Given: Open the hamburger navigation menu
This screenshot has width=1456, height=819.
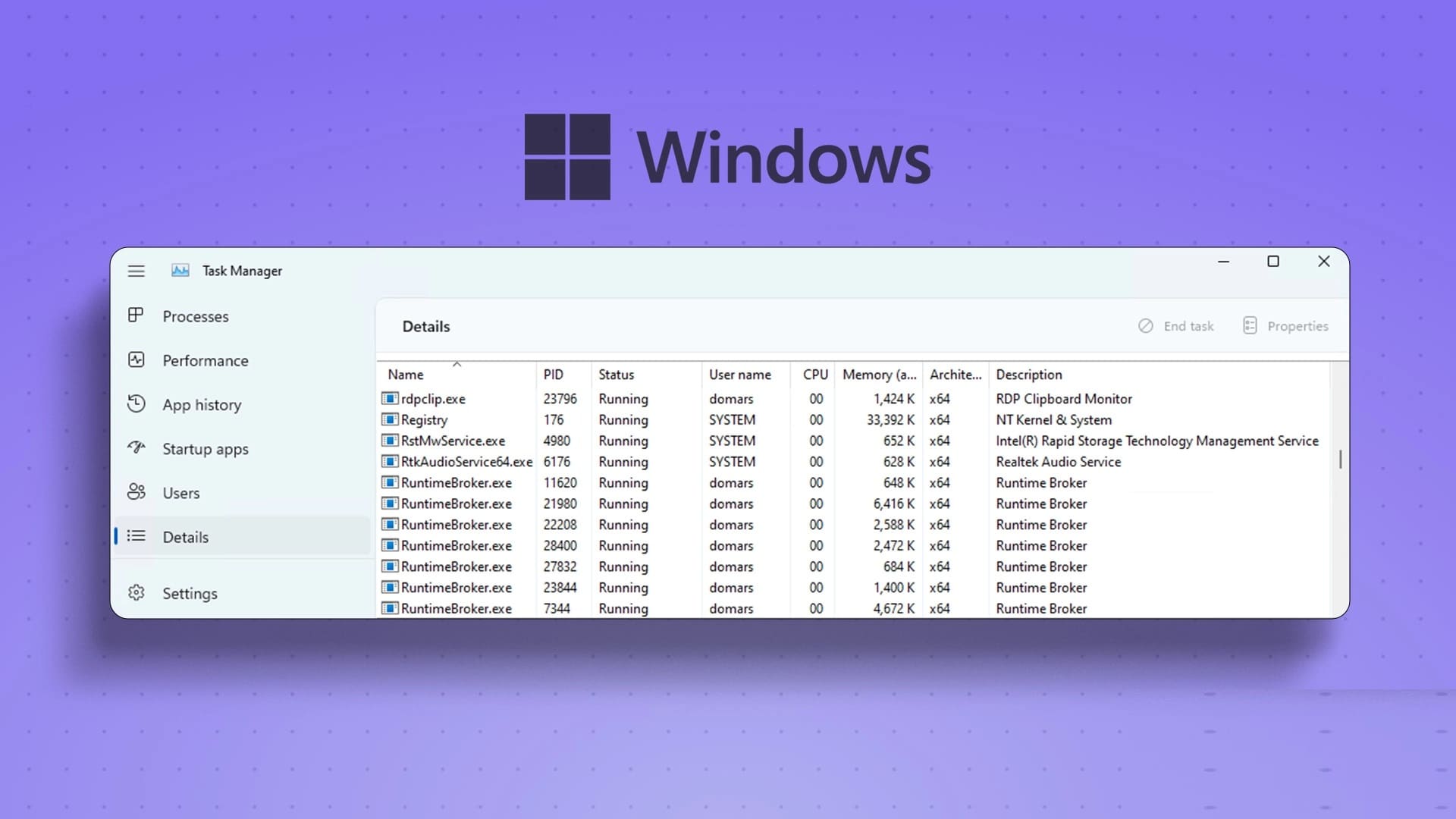Looking at the screenshot, I should [136, 271].
